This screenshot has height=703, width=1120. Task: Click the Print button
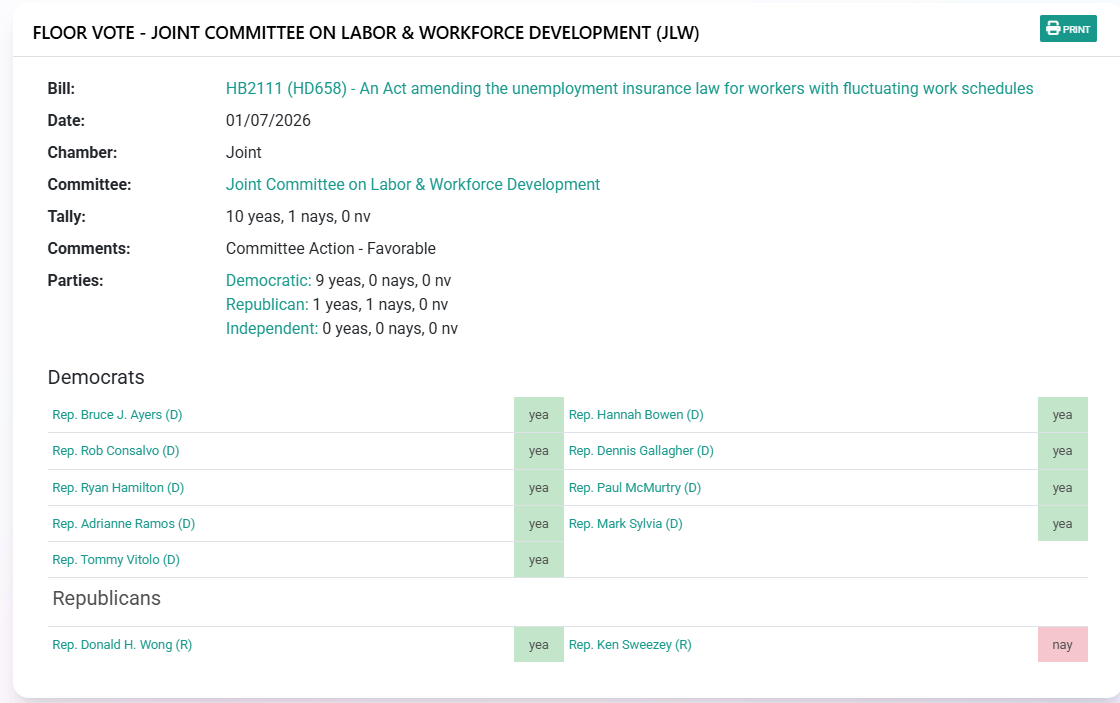click(1068, 29)
